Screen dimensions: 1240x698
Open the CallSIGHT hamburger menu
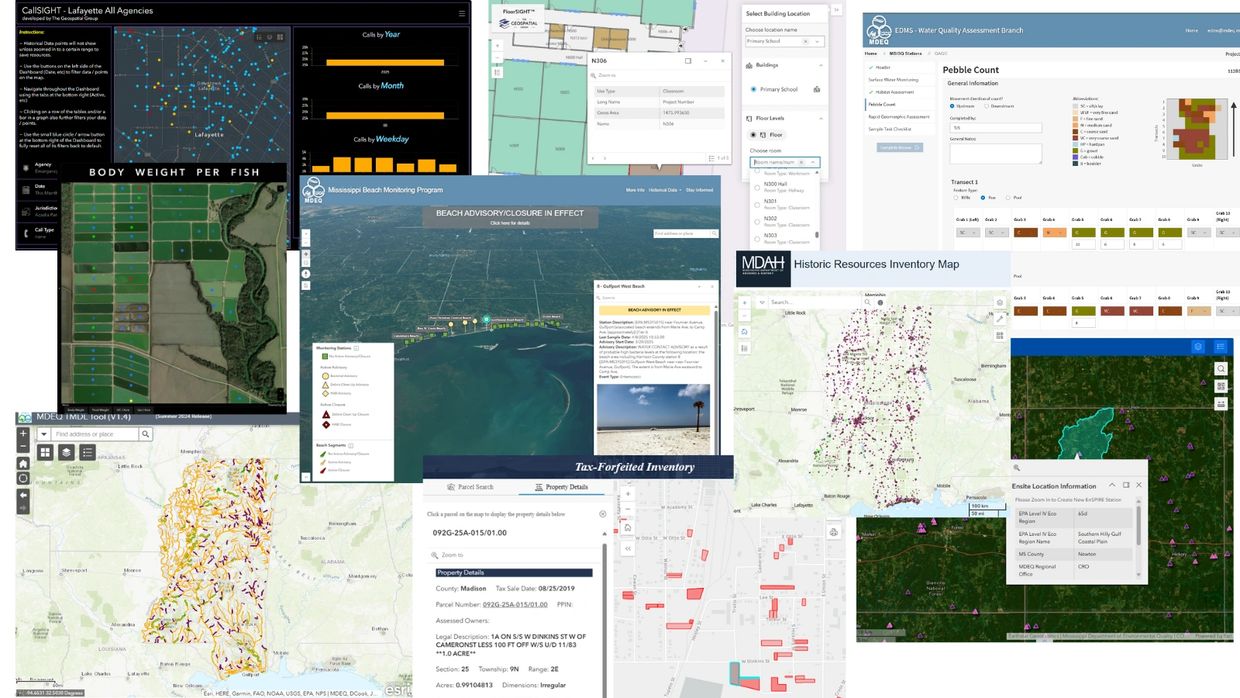click(462, 13)
